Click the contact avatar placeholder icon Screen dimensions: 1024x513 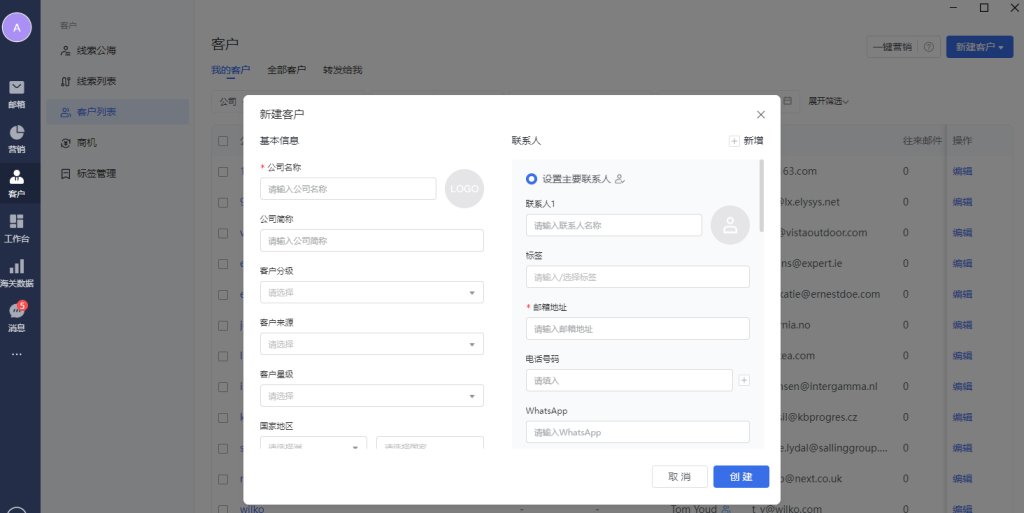click(x=730, y=225)
